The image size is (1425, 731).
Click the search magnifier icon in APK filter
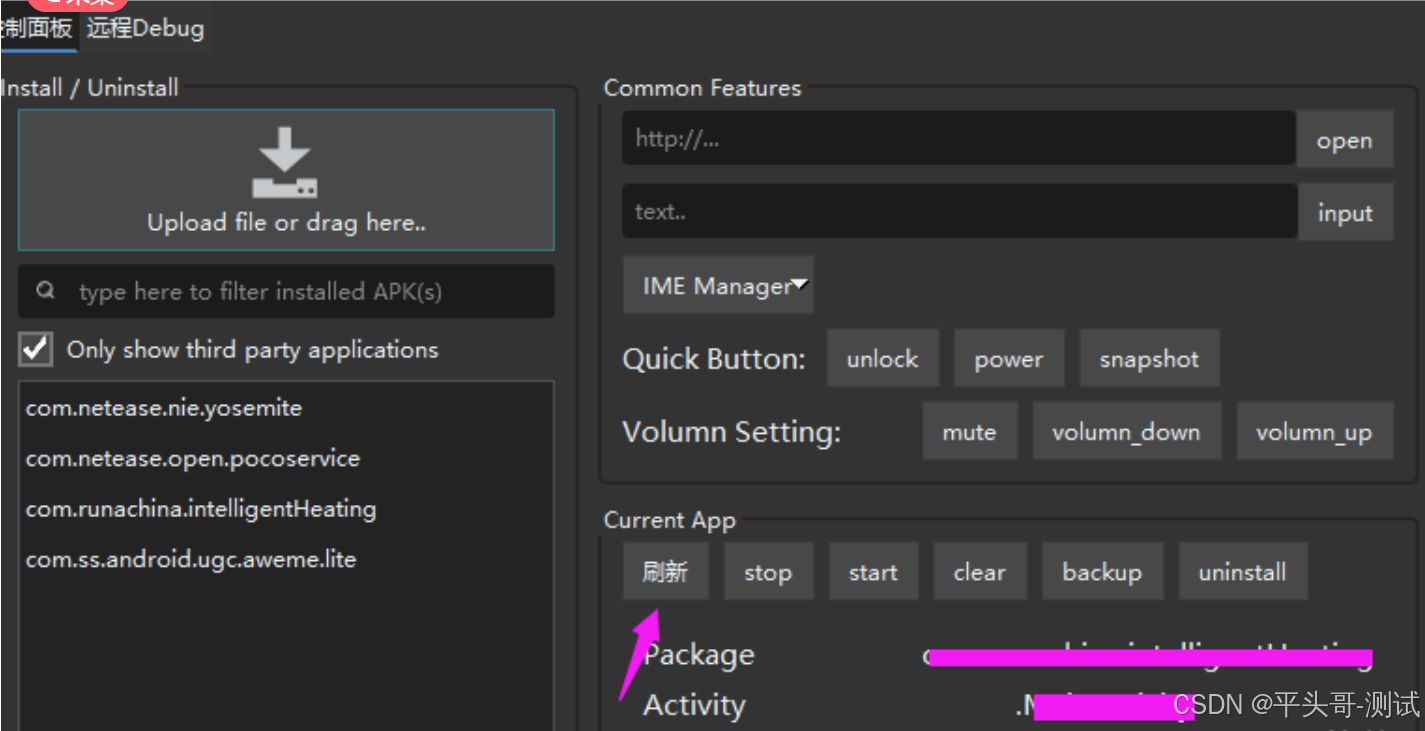coord(45,291)
